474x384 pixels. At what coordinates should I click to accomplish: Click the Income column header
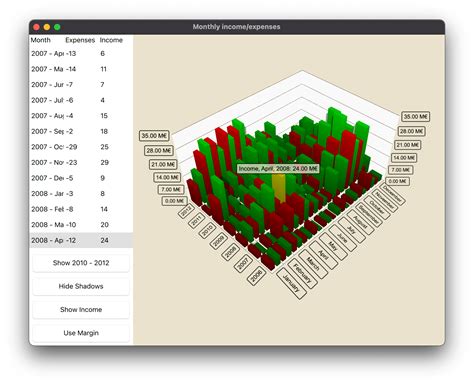[111, 40]
